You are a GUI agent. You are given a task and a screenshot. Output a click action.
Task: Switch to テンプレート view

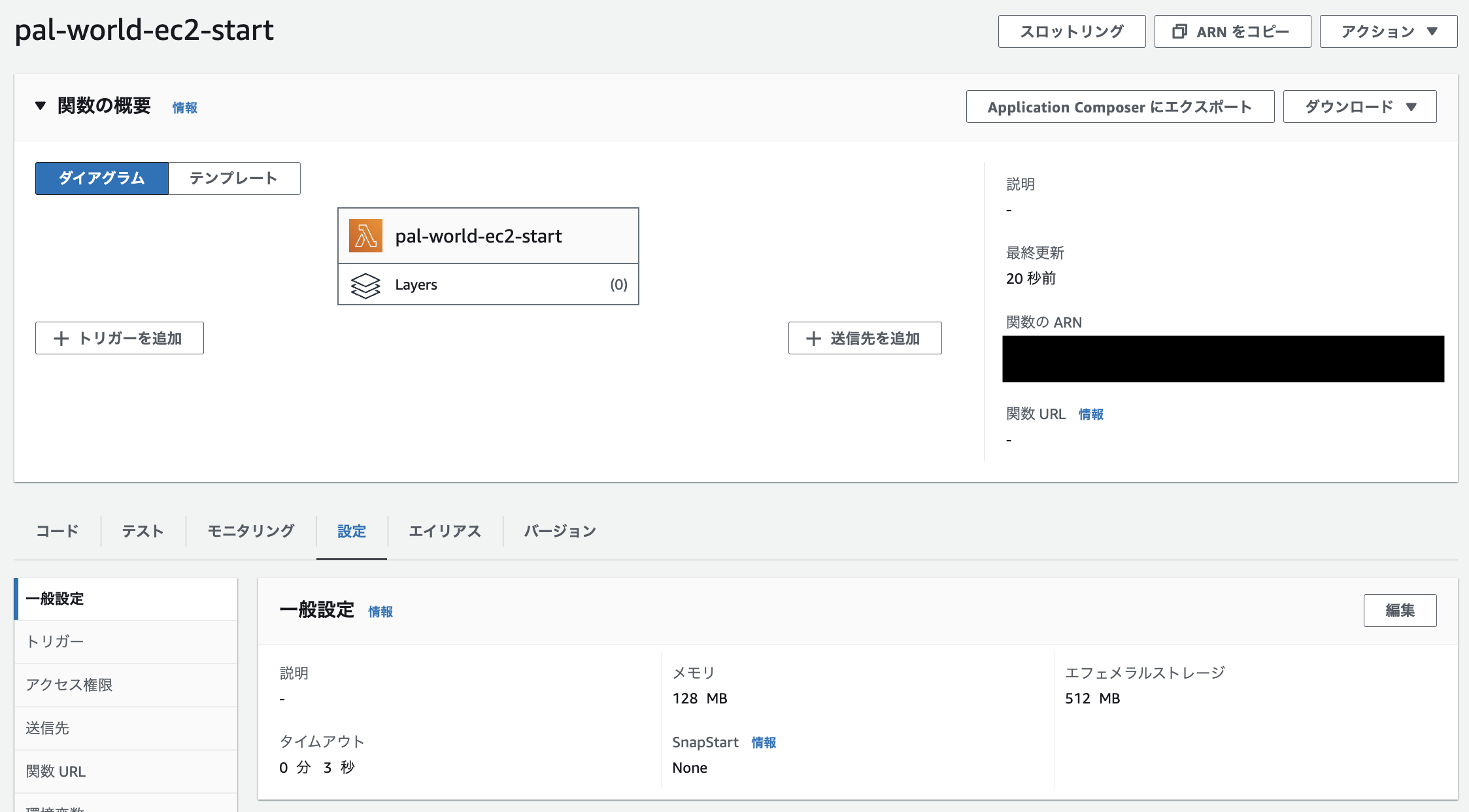[234, 178]
